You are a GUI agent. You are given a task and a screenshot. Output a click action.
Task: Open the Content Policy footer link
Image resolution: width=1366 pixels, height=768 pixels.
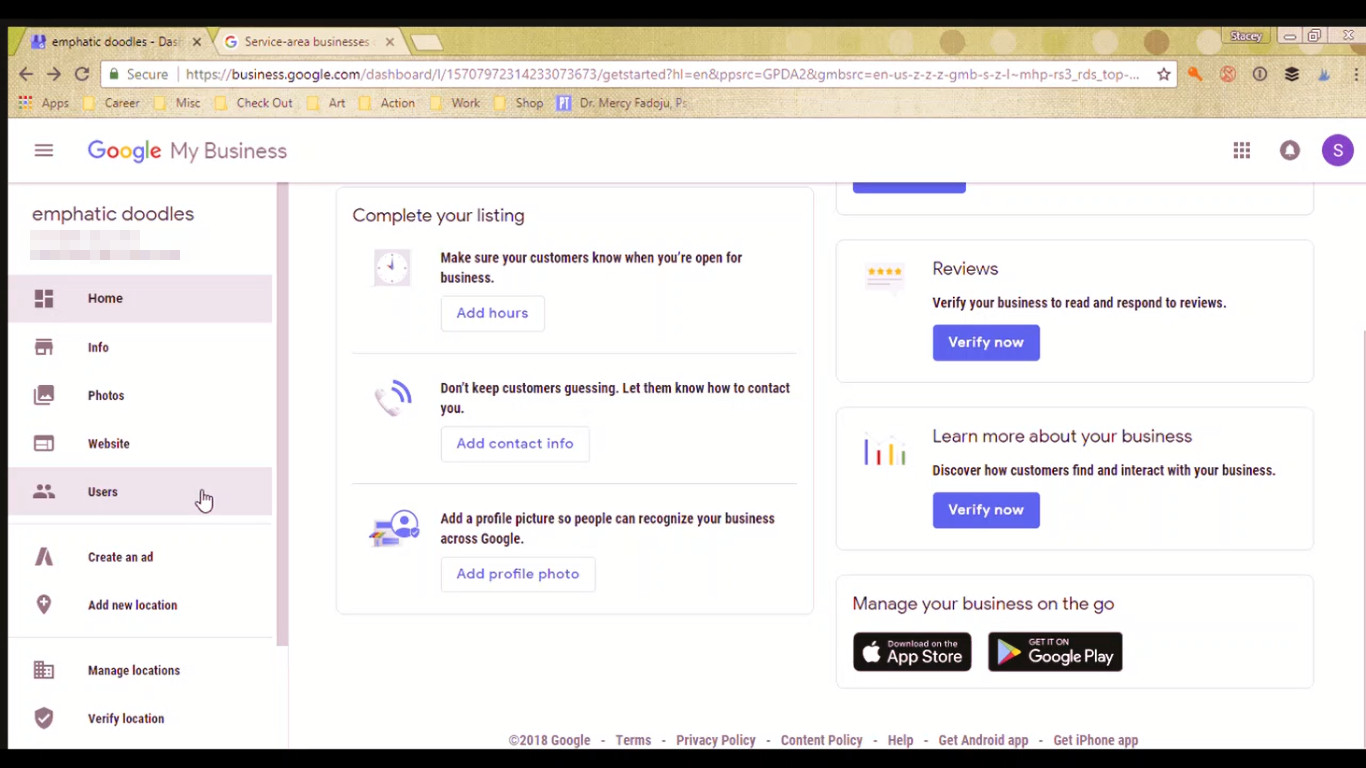point(822,740)
